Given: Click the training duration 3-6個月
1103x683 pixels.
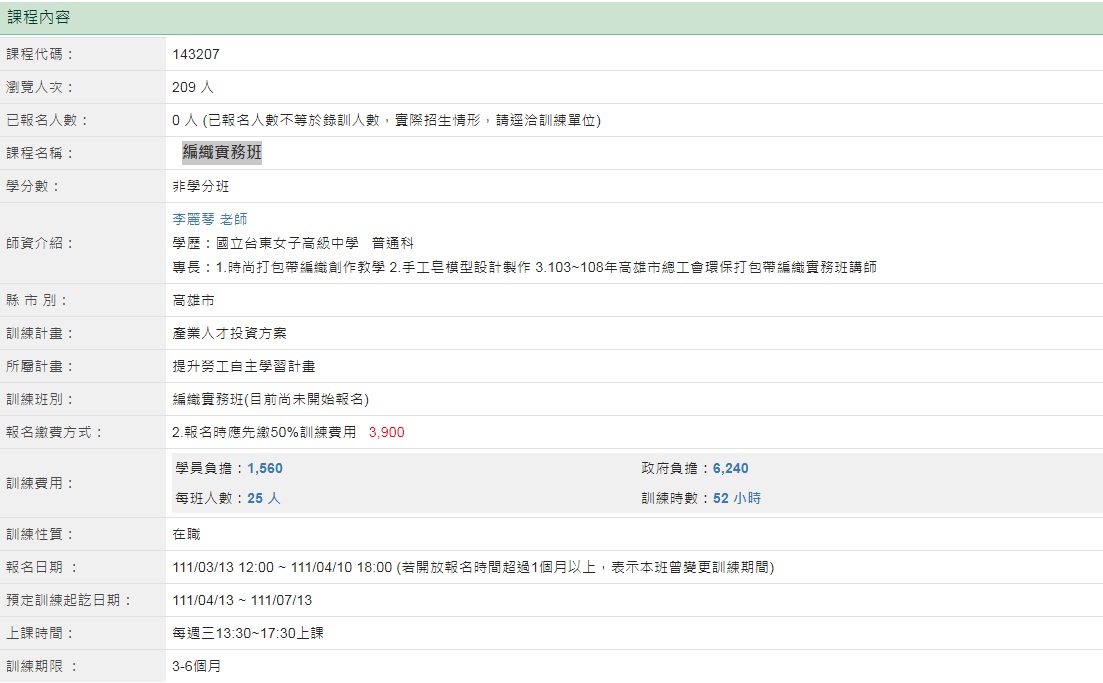Looking at the screenshot, I should [x=196, y=666].
